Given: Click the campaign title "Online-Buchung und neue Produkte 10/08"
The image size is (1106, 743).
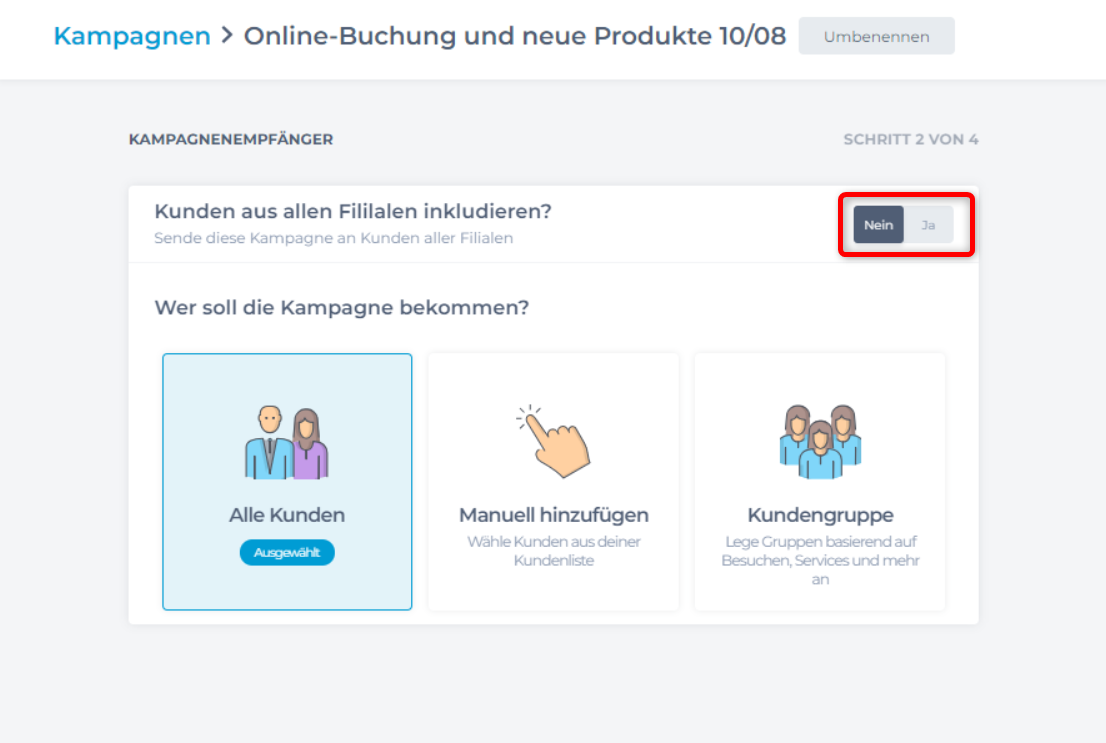Looking at the screenshot, I should pos(515,36).
